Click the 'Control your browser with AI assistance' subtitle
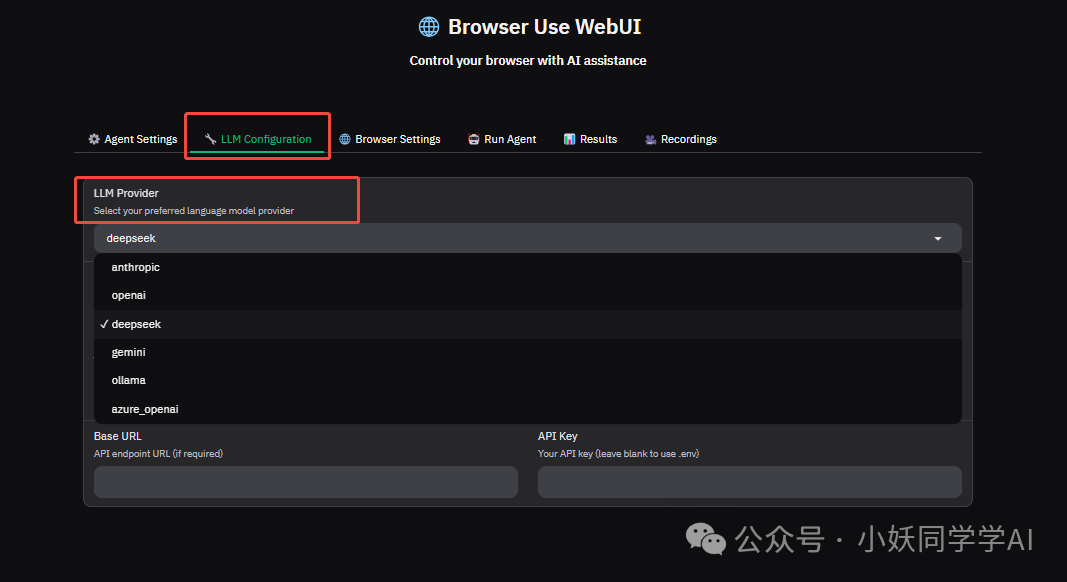Image resolution: width=1067 pixels, height=582 pixels. [x=528, y=61]
